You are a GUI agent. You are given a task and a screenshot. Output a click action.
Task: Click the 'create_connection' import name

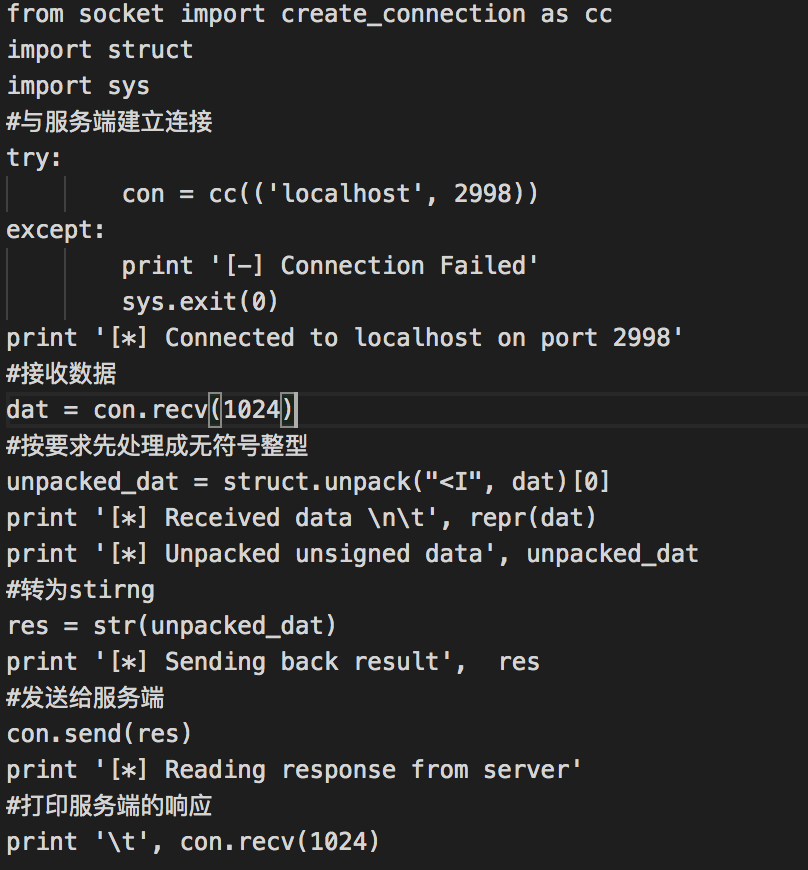point(403,14)
